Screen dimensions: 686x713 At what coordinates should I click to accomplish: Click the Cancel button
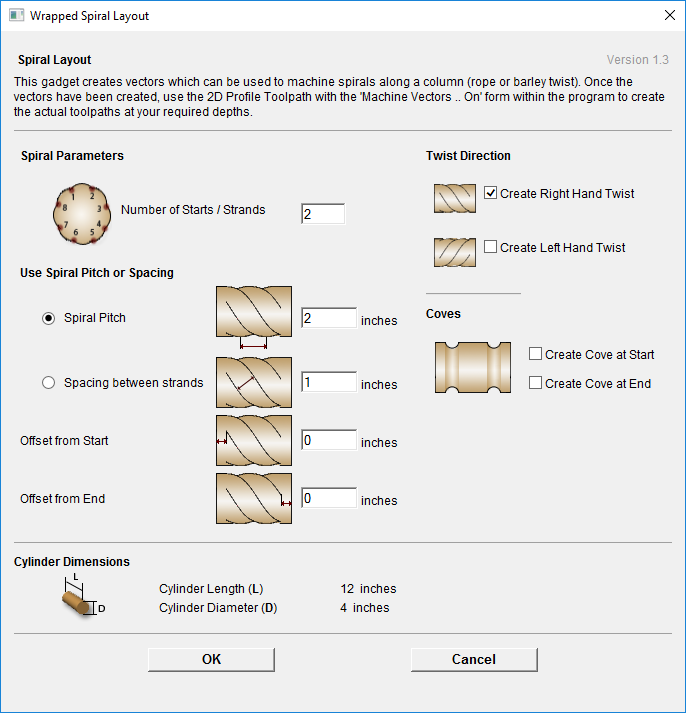point(474,659)
